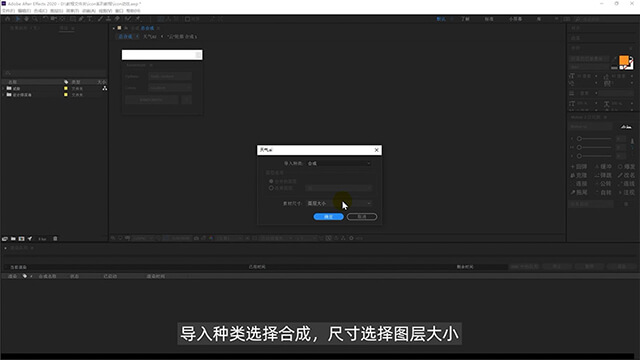Select the Type text tool
The image size is (640, 360).
(x=90, y=19)
